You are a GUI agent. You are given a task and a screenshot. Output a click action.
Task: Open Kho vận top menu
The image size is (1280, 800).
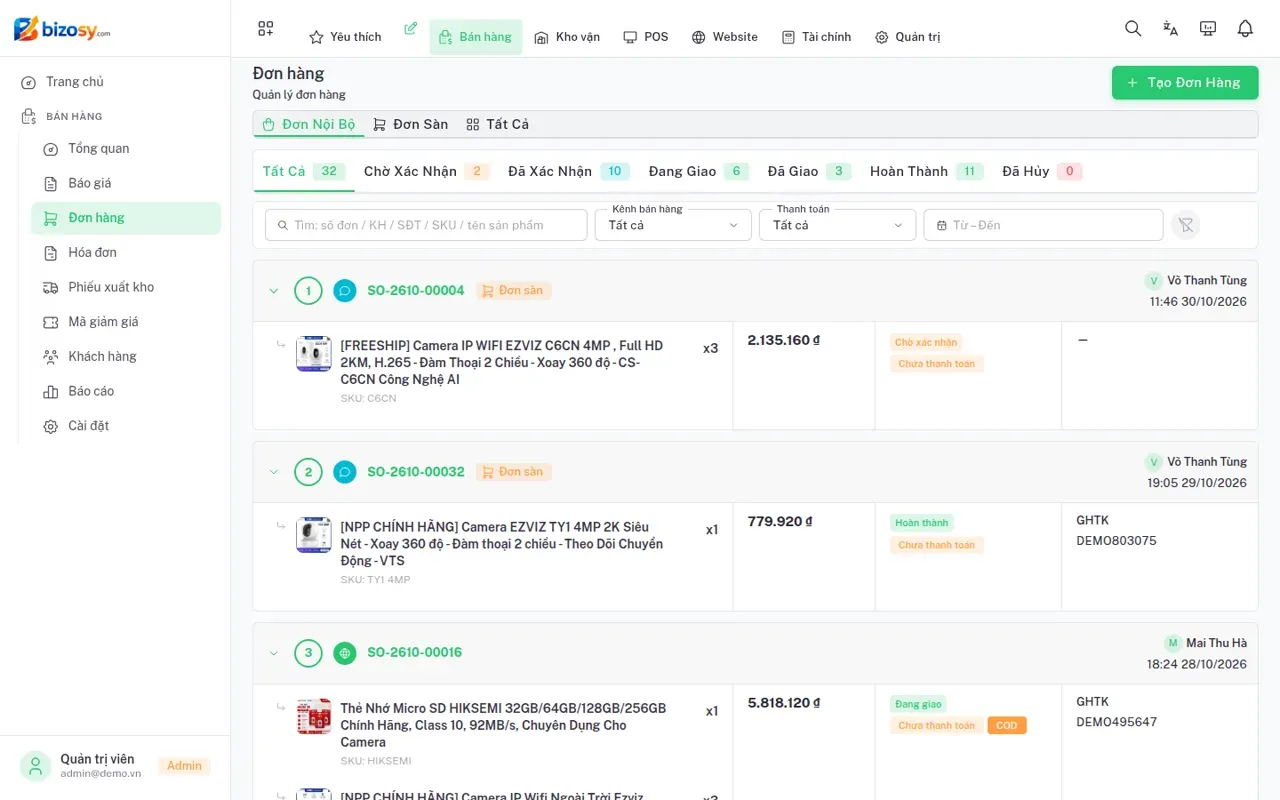click(567, 37)
